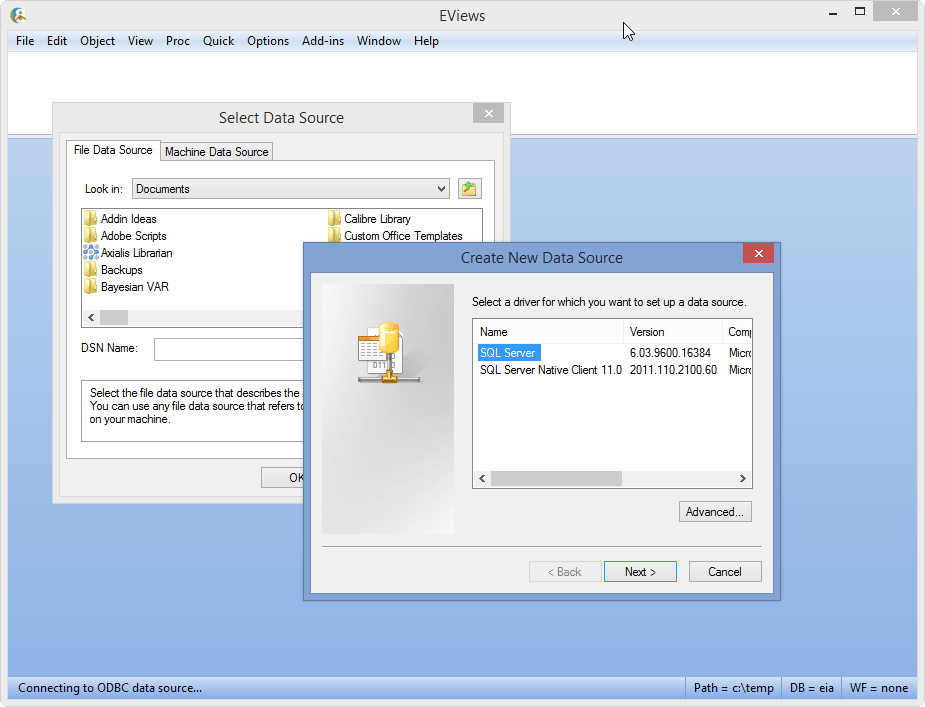Open the Calibre Library folder
Viewport: 925px width, 707px height.
[377, 218]
